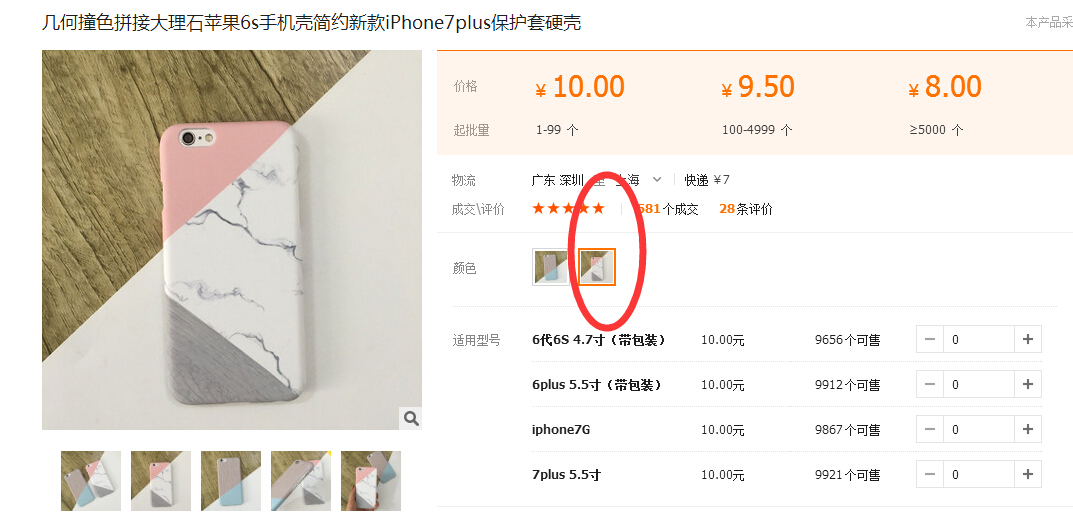Select the second thumbnail of pink marble case
This screenshot has height=524, width=1073.
161,481
